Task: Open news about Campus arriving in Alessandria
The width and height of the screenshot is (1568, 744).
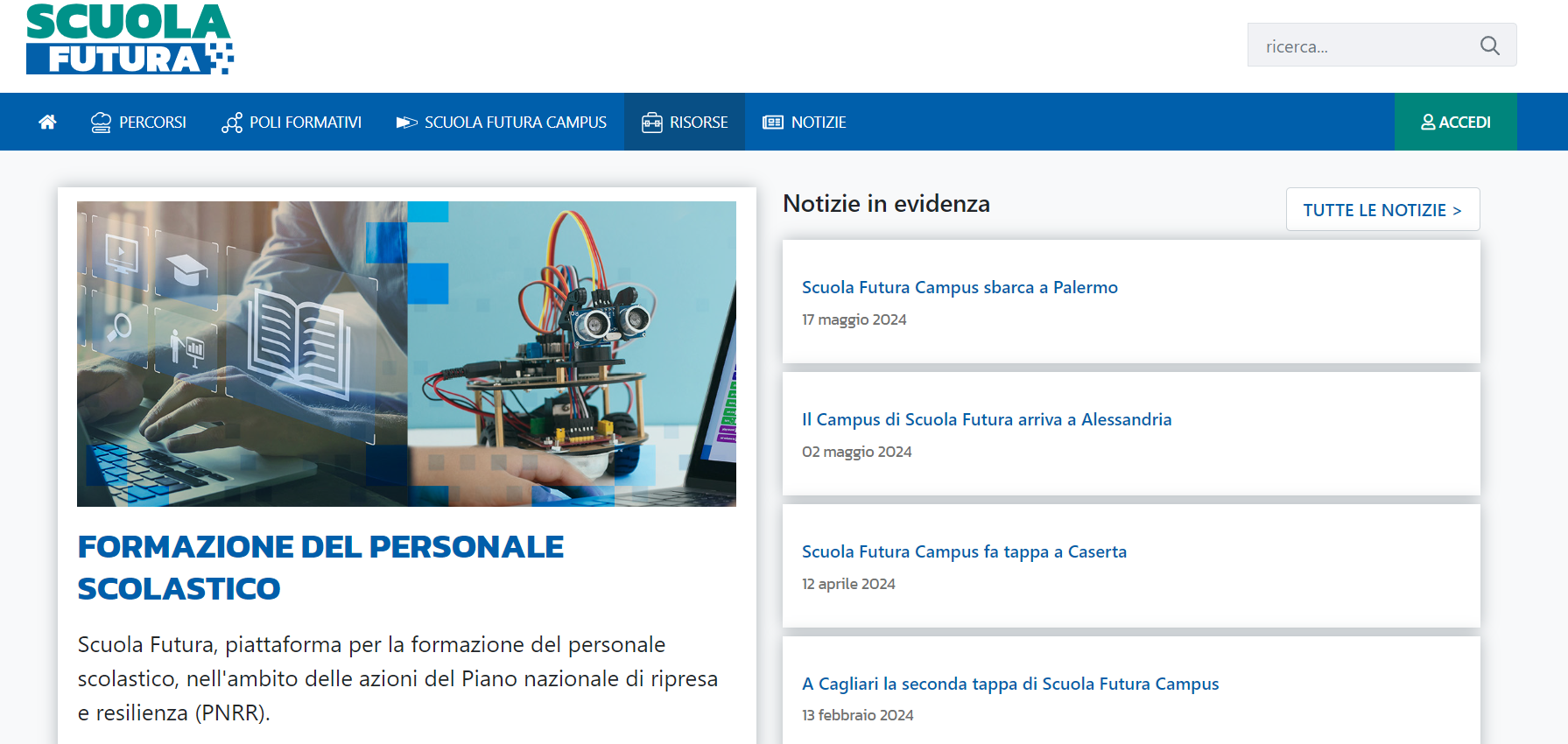Action: 987,419
